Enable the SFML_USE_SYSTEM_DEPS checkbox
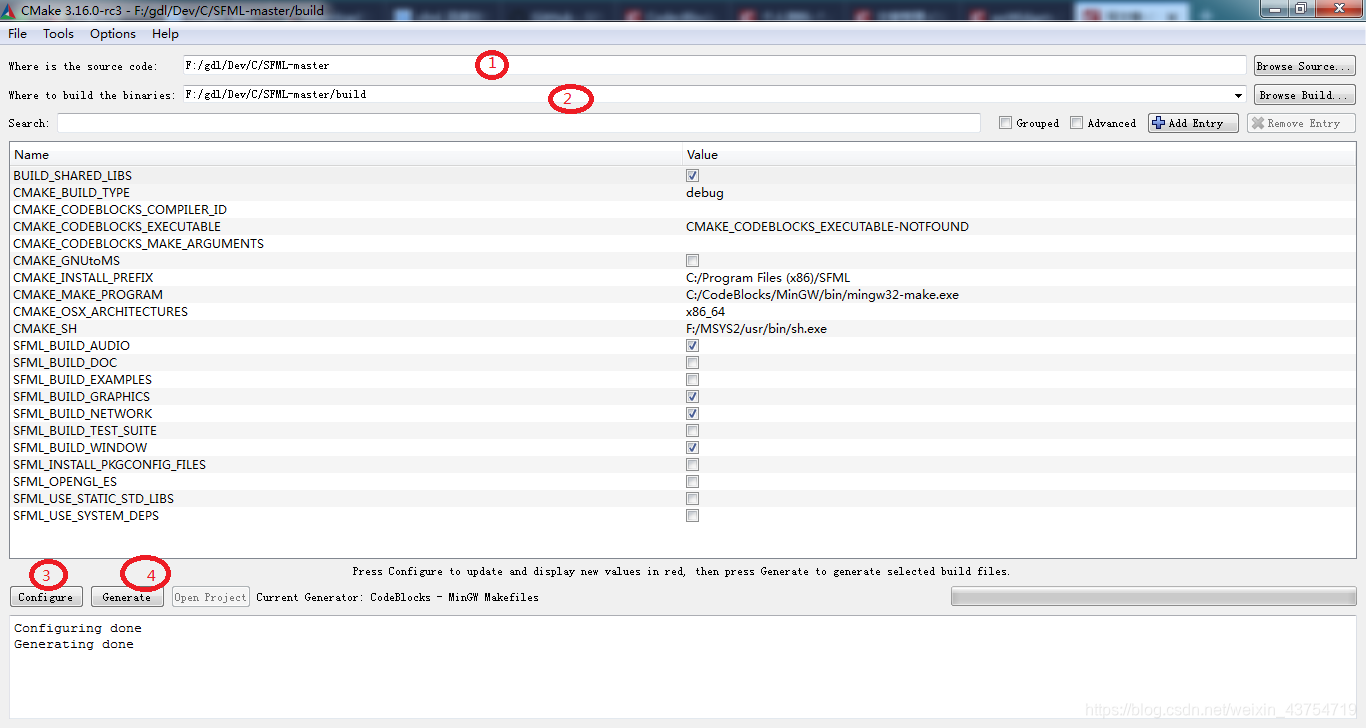Image resolution: width=1366 pixels, height=728 pixels. click(692, 516)
